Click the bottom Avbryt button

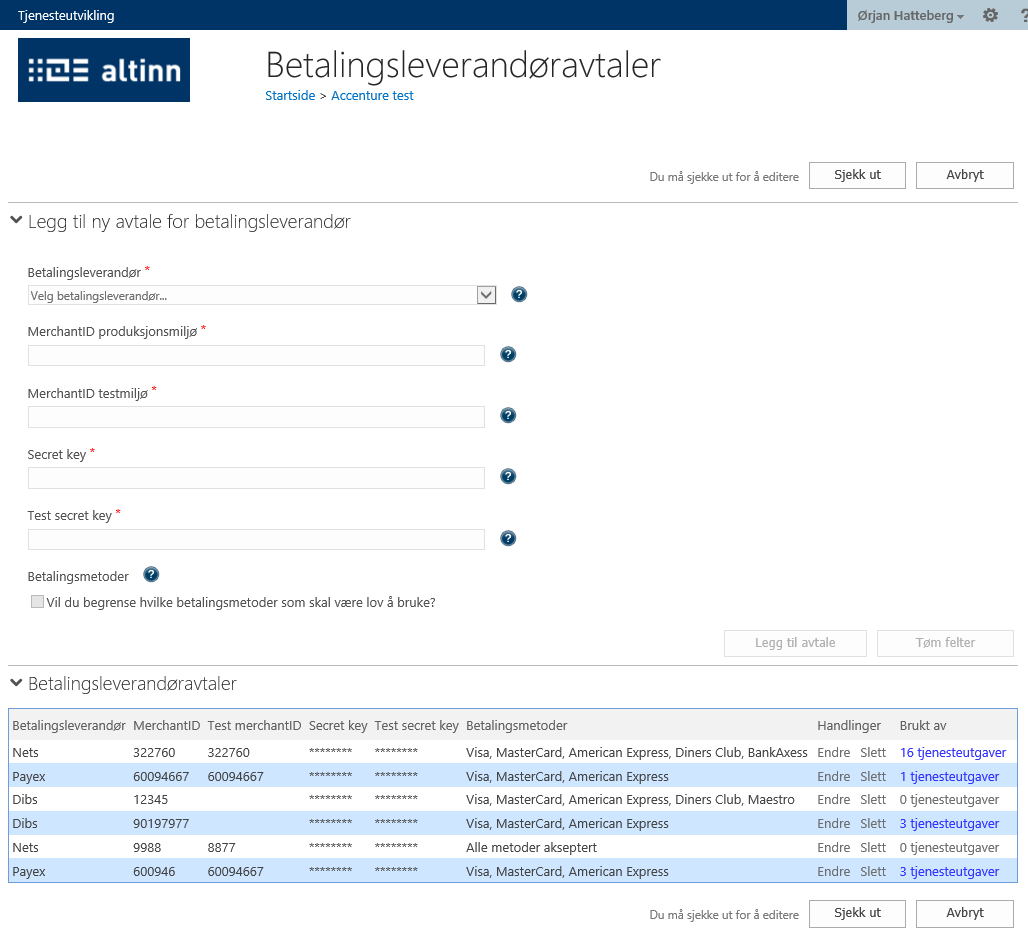pos(964,913)
